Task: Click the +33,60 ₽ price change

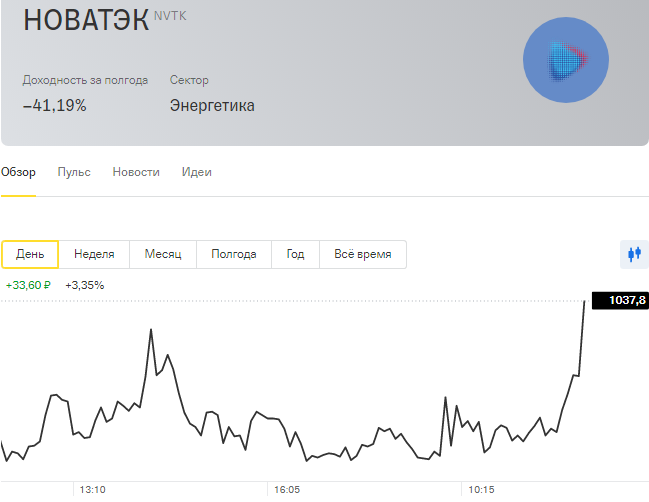Action: coord(28,285)
